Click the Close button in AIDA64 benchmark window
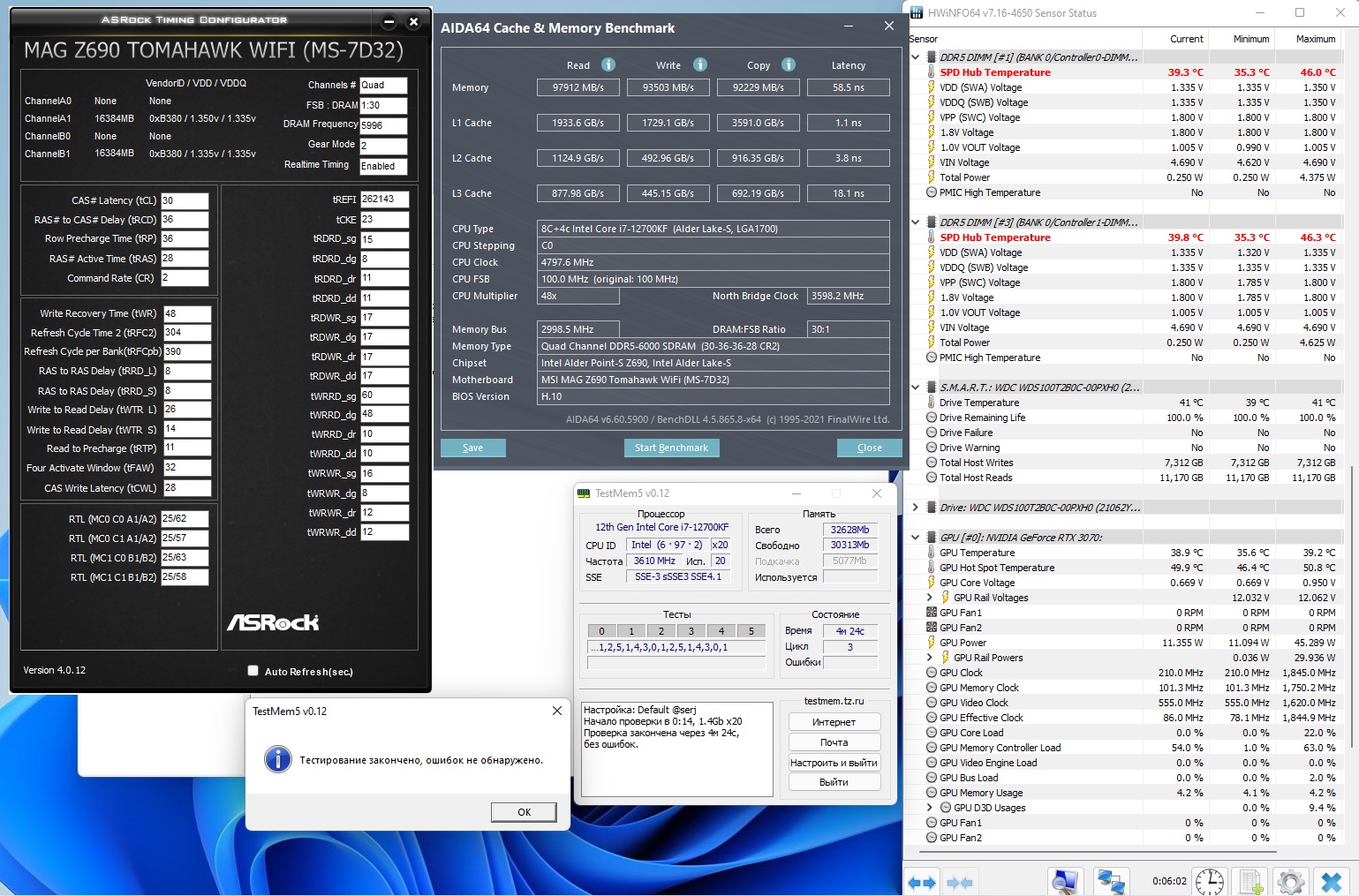This screenshot has height=896, width=1359. click(x=870, y=448)
